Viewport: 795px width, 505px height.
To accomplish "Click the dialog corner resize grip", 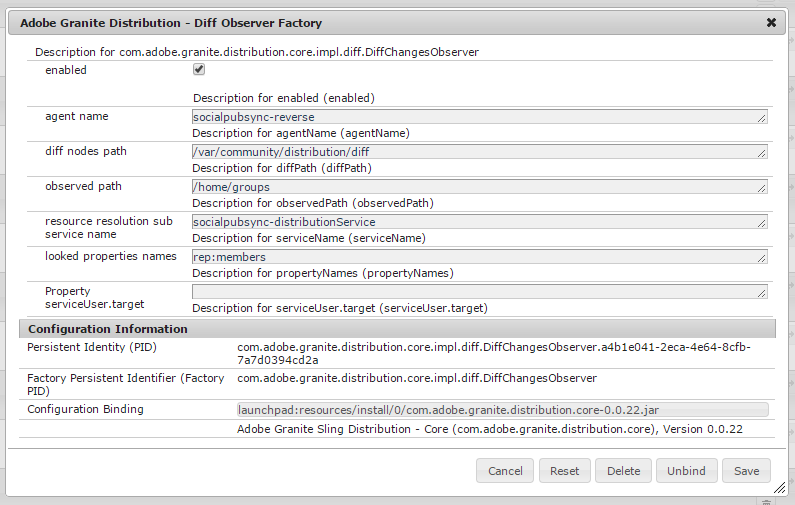I will [780, 488].
